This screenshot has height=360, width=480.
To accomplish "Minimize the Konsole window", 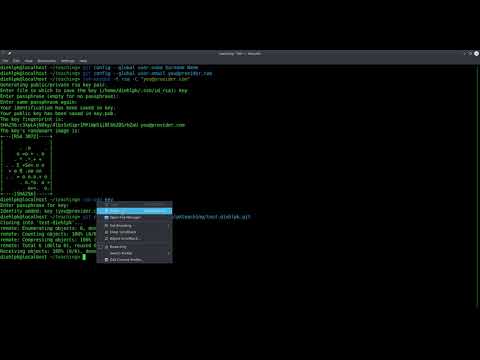I will coord(465,53).
